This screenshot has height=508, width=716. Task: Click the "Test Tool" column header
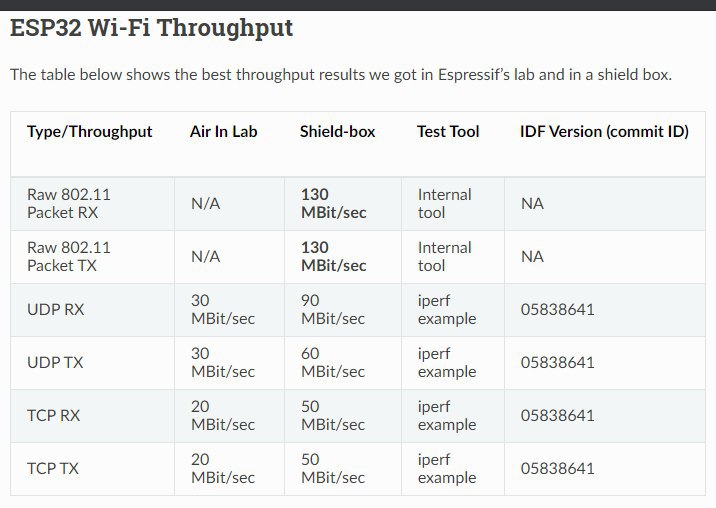tap(448, 131)
